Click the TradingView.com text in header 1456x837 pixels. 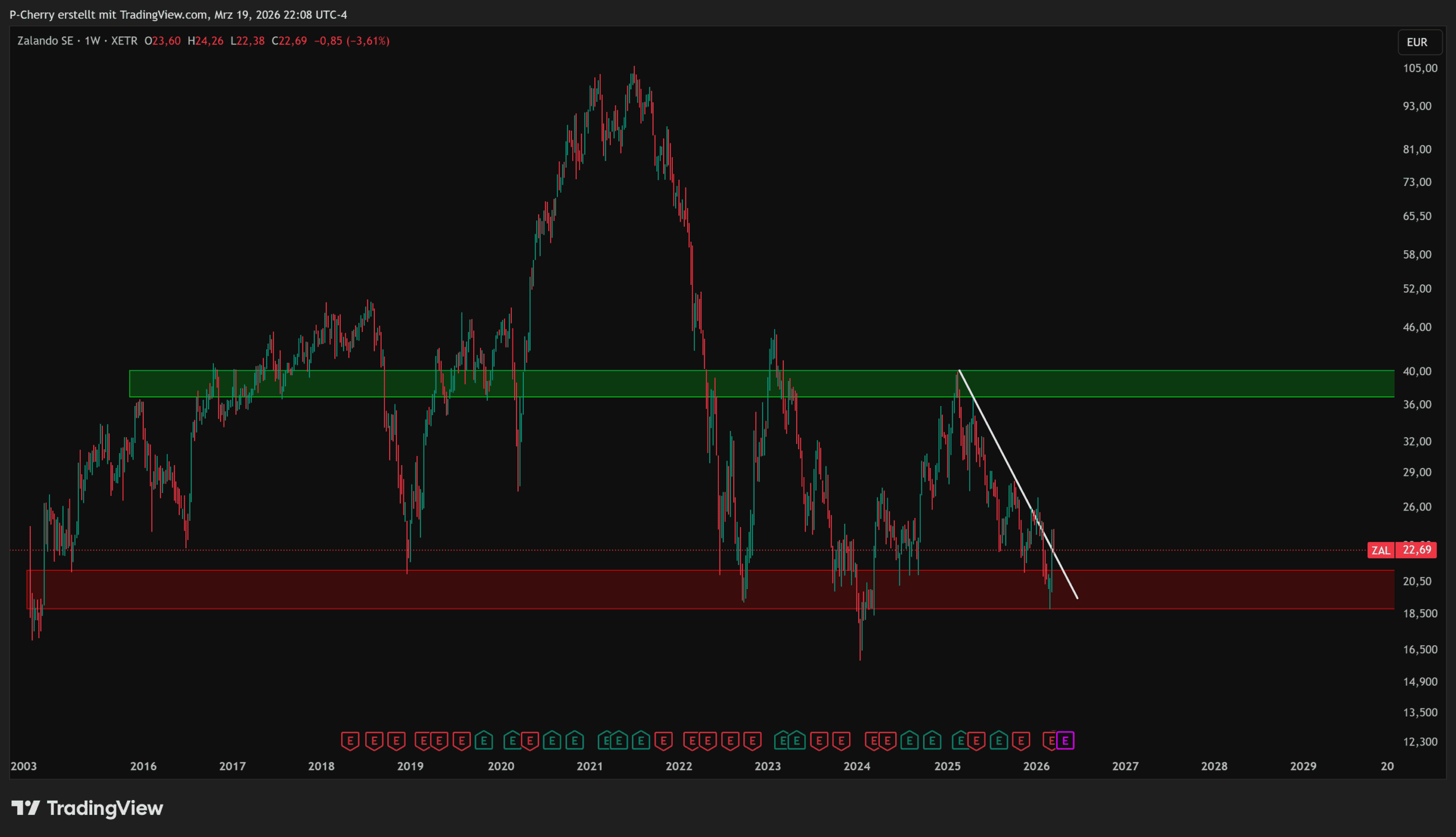click(x=163, y=14)
